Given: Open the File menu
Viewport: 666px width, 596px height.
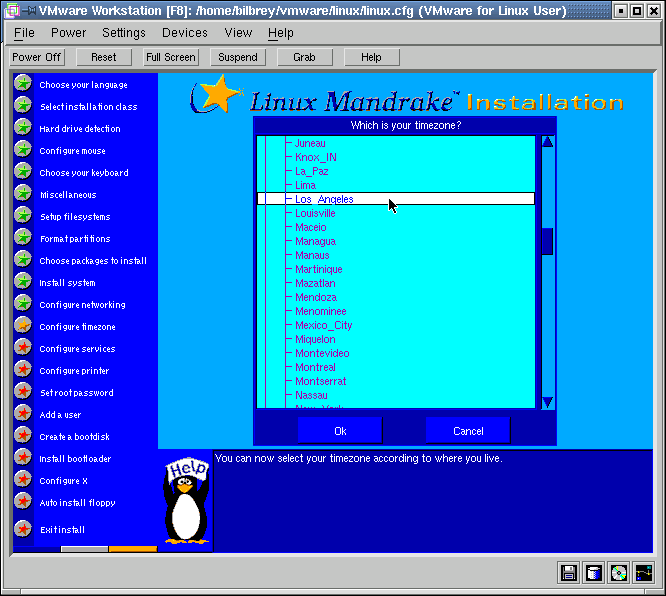Looking at the screenshot, I should pos(24,33).
